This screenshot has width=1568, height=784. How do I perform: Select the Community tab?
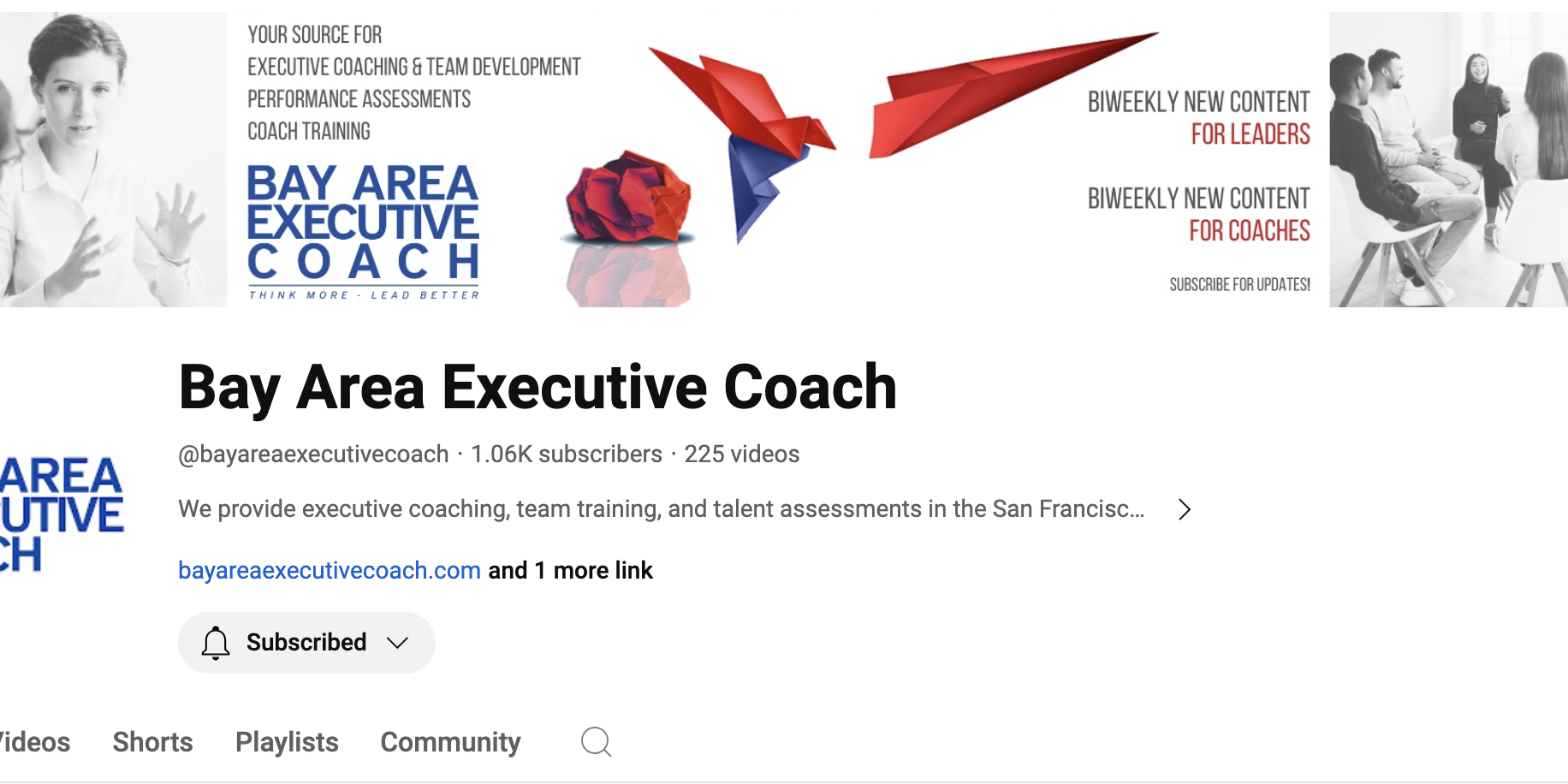[x=450, y=742]
